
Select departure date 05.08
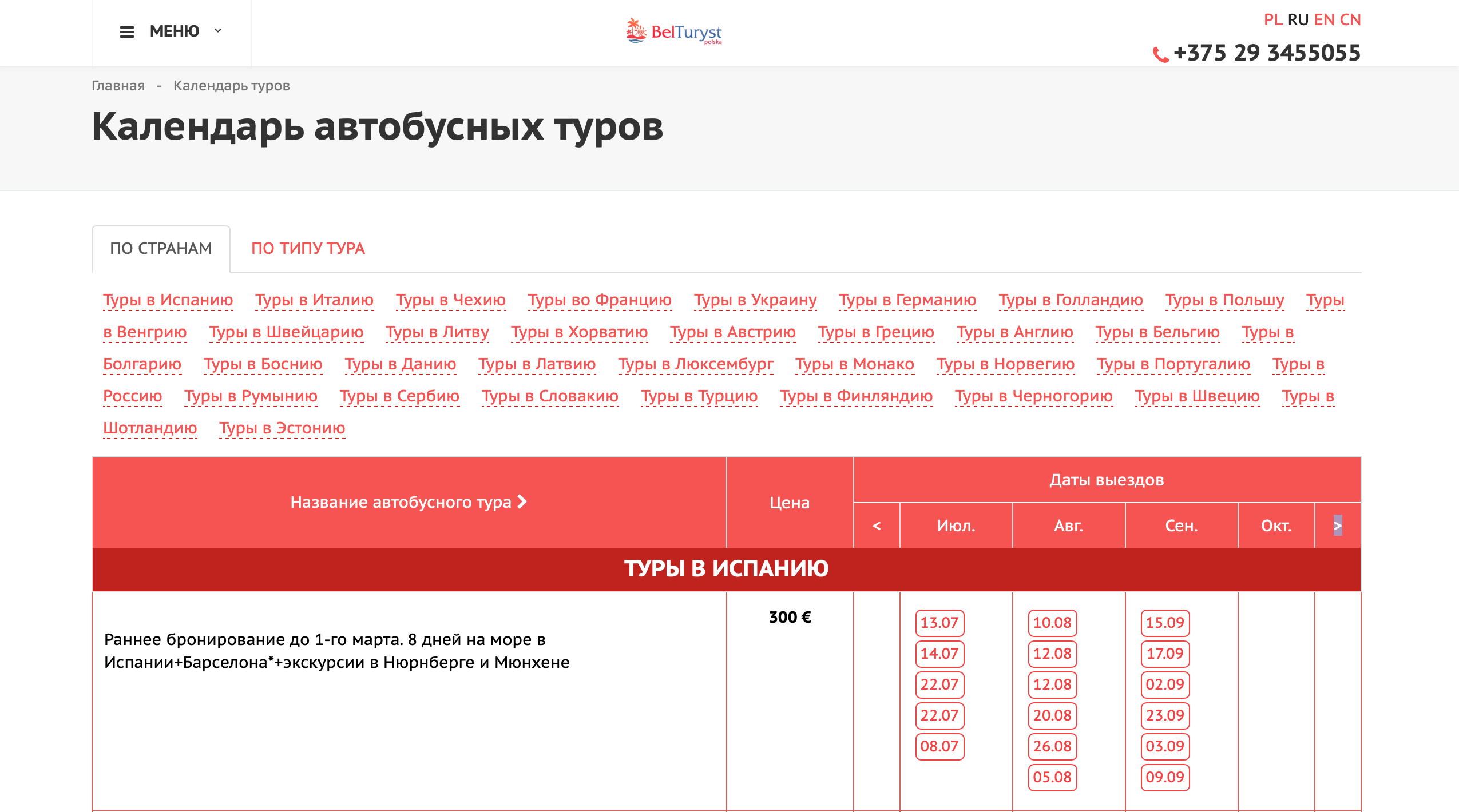click(1052, 777)
